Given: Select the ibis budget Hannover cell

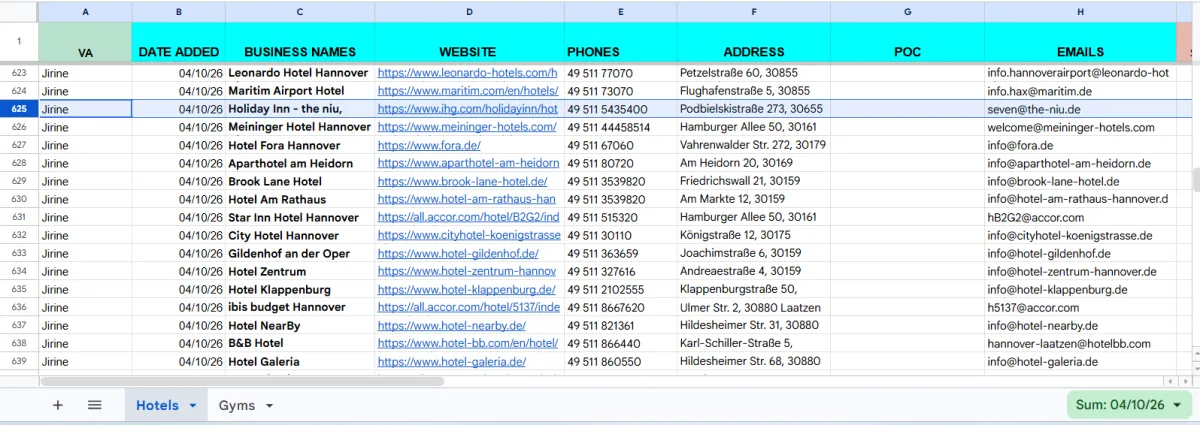Looking at the screenshot, I should [x=300, y=307].
